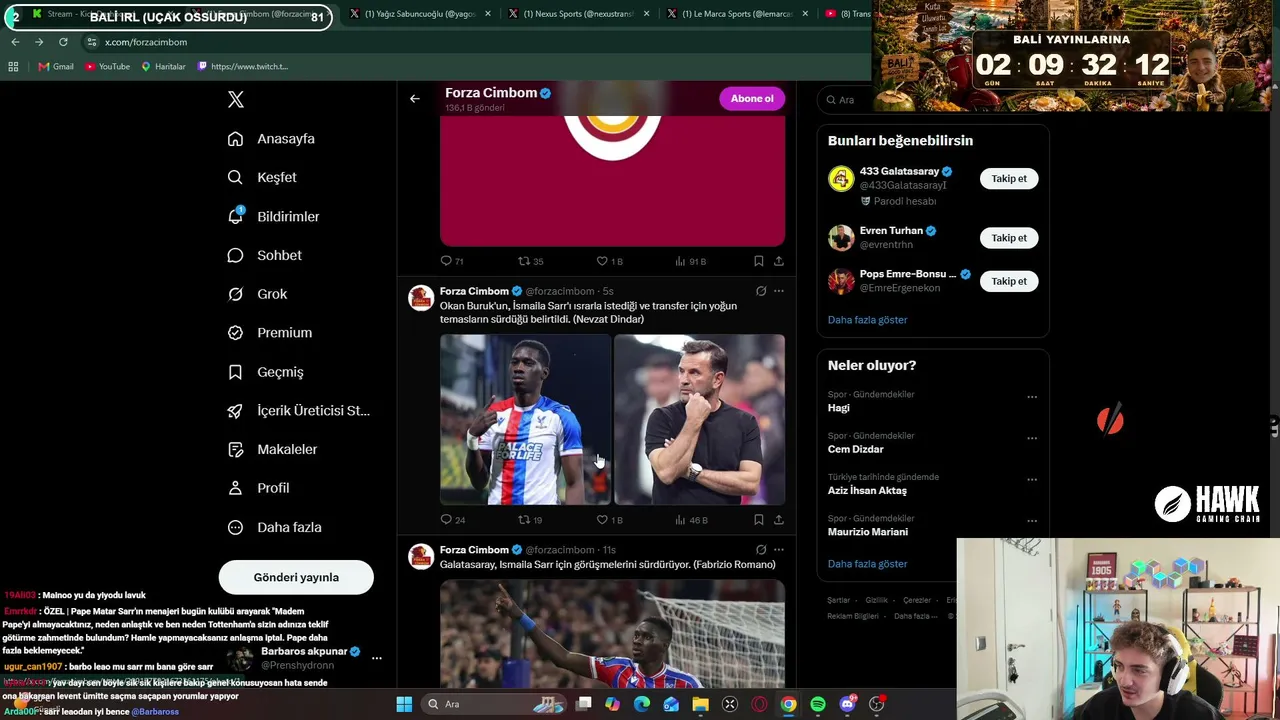Open Spotify from the taskbar
The height and width of the screenshot is (720, 1280).
[818, 704]
